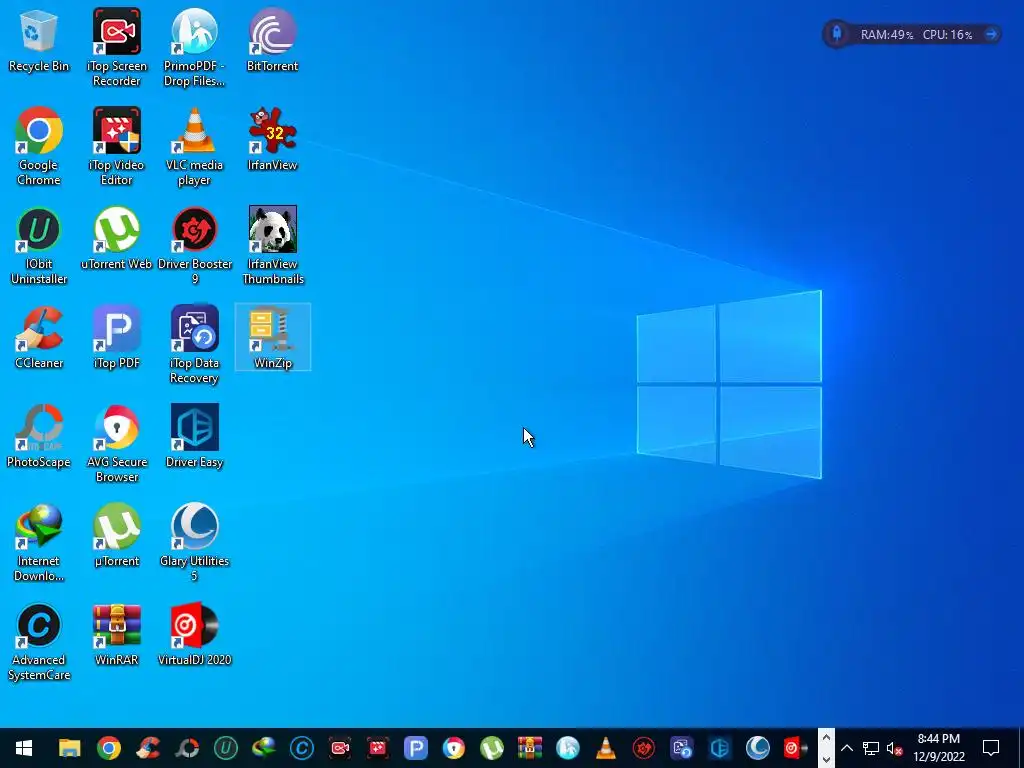Image resolution: width=1024 pixels, height=768 pixels.
Task: Launch VirtualDJ from the taskbar
Action: pyautogui.click(x=795, y=748)
